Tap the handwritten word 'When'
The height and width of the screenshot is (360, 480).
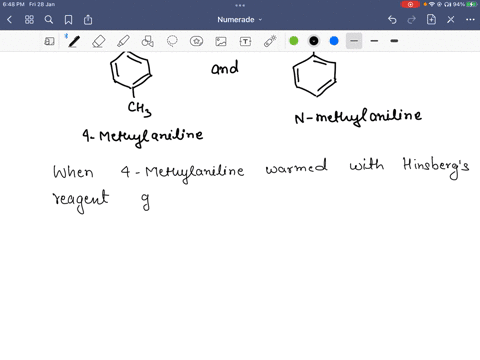click(x=73, y=172)
